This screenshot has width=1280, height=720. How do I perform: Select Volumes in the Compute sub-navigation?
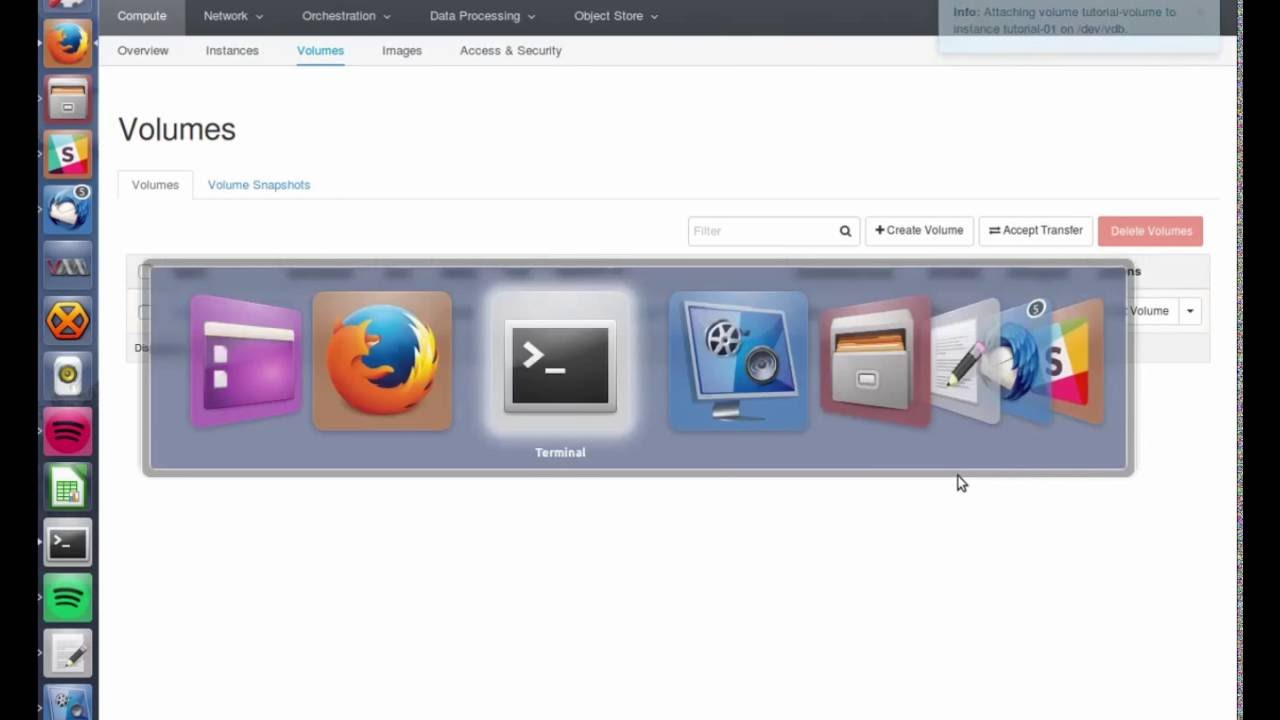tap(320, 50)
